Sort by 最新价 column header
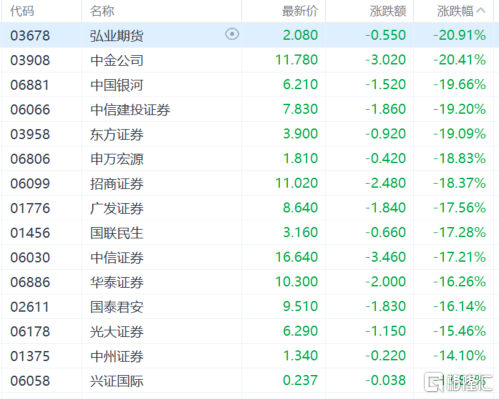The height and width of the screenshot is (399, 499). [x=300, y=11]
